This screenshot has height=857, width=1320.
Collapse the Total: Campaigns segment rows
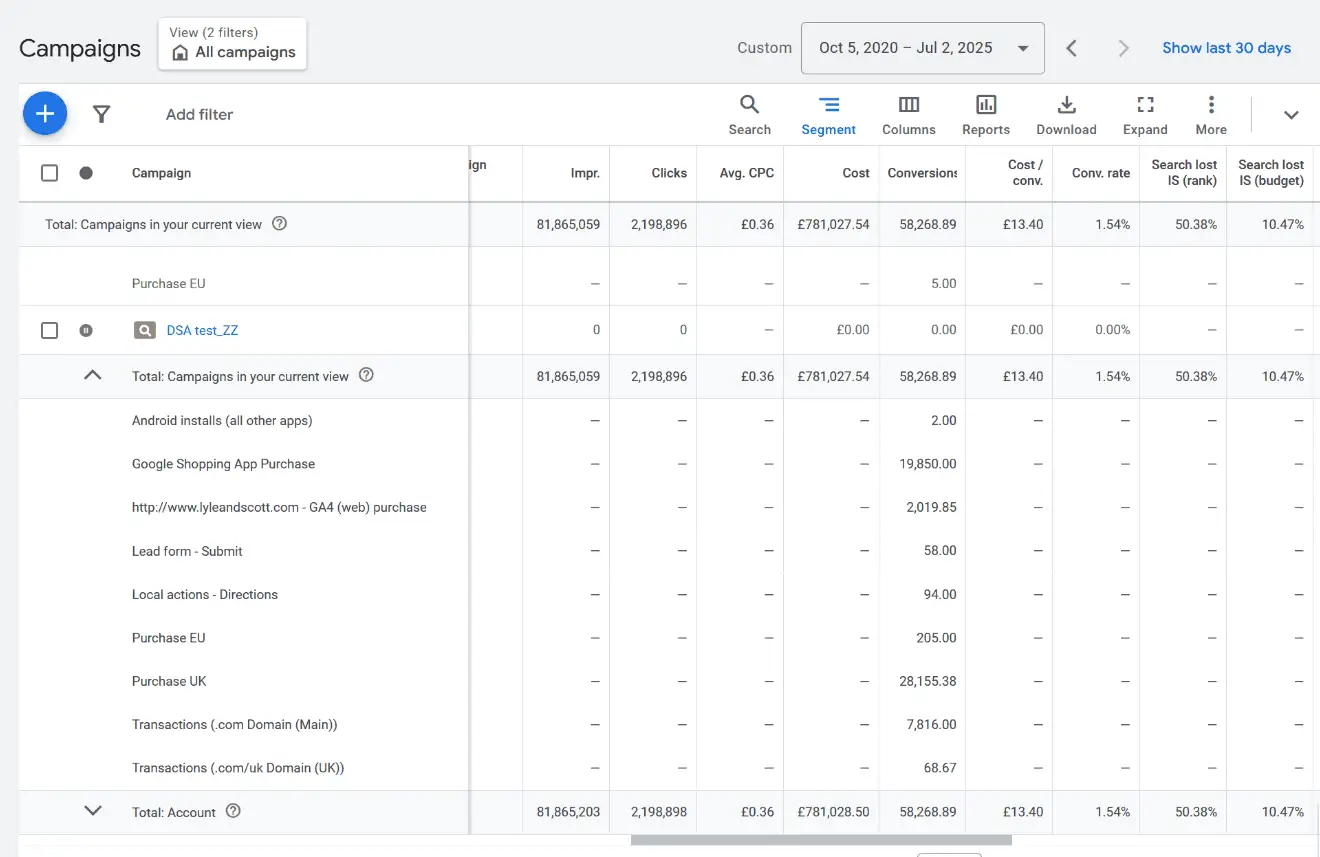92,375
